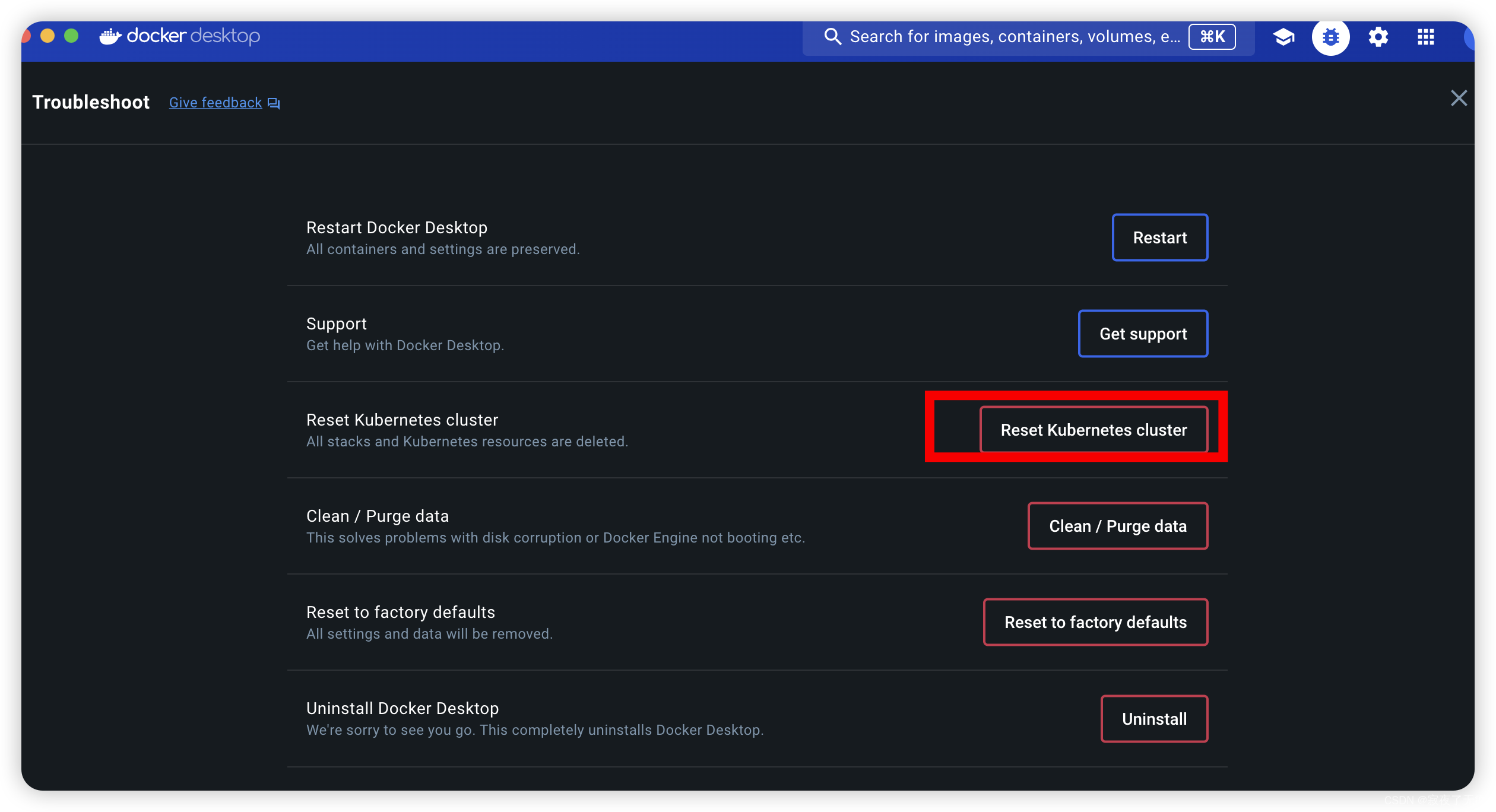The height and width of the screenshot is (812, 1496).
Task: Click the search magnifier icon
Action: tap(832, 36)
